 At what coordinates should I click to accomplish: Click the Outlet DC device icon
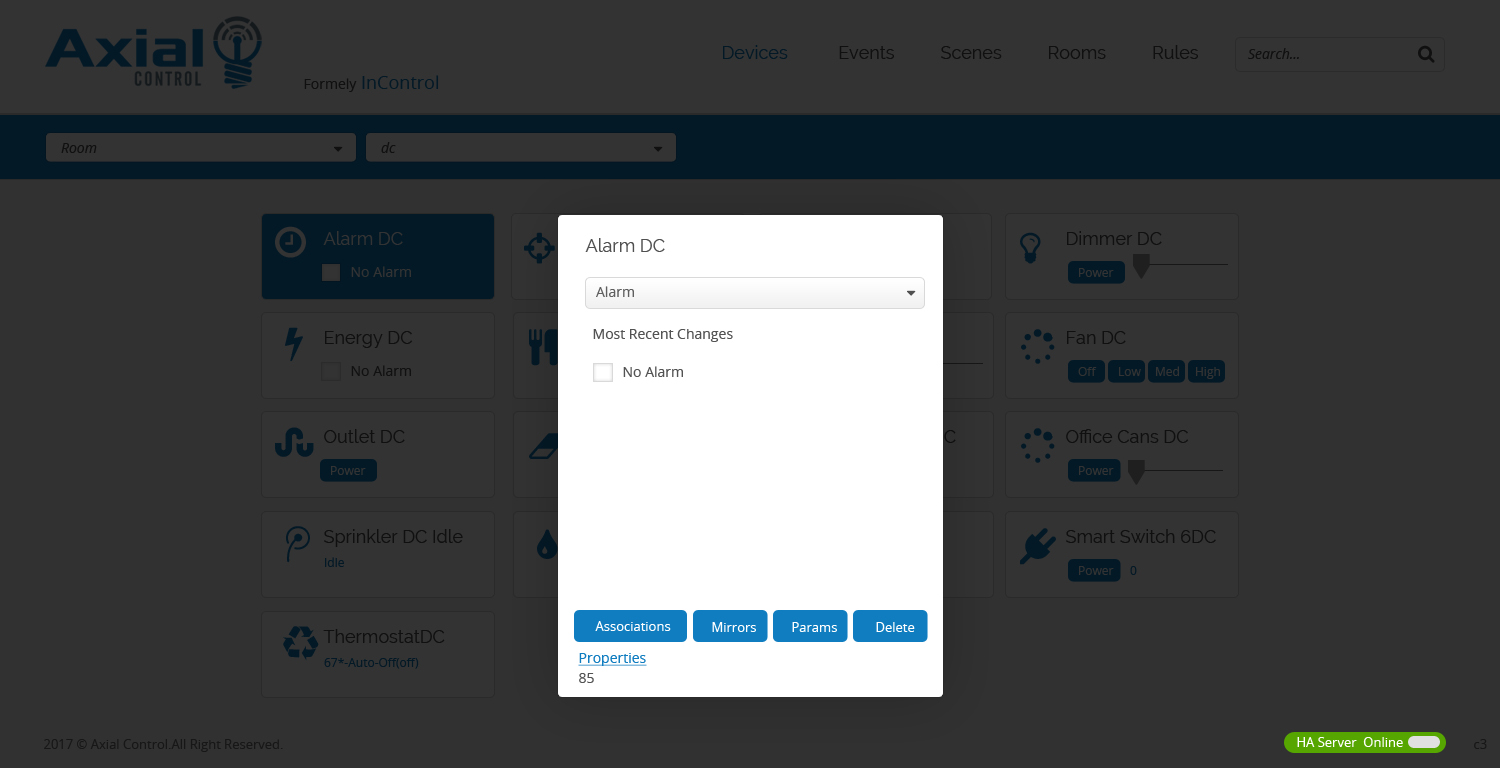point(294,442)
